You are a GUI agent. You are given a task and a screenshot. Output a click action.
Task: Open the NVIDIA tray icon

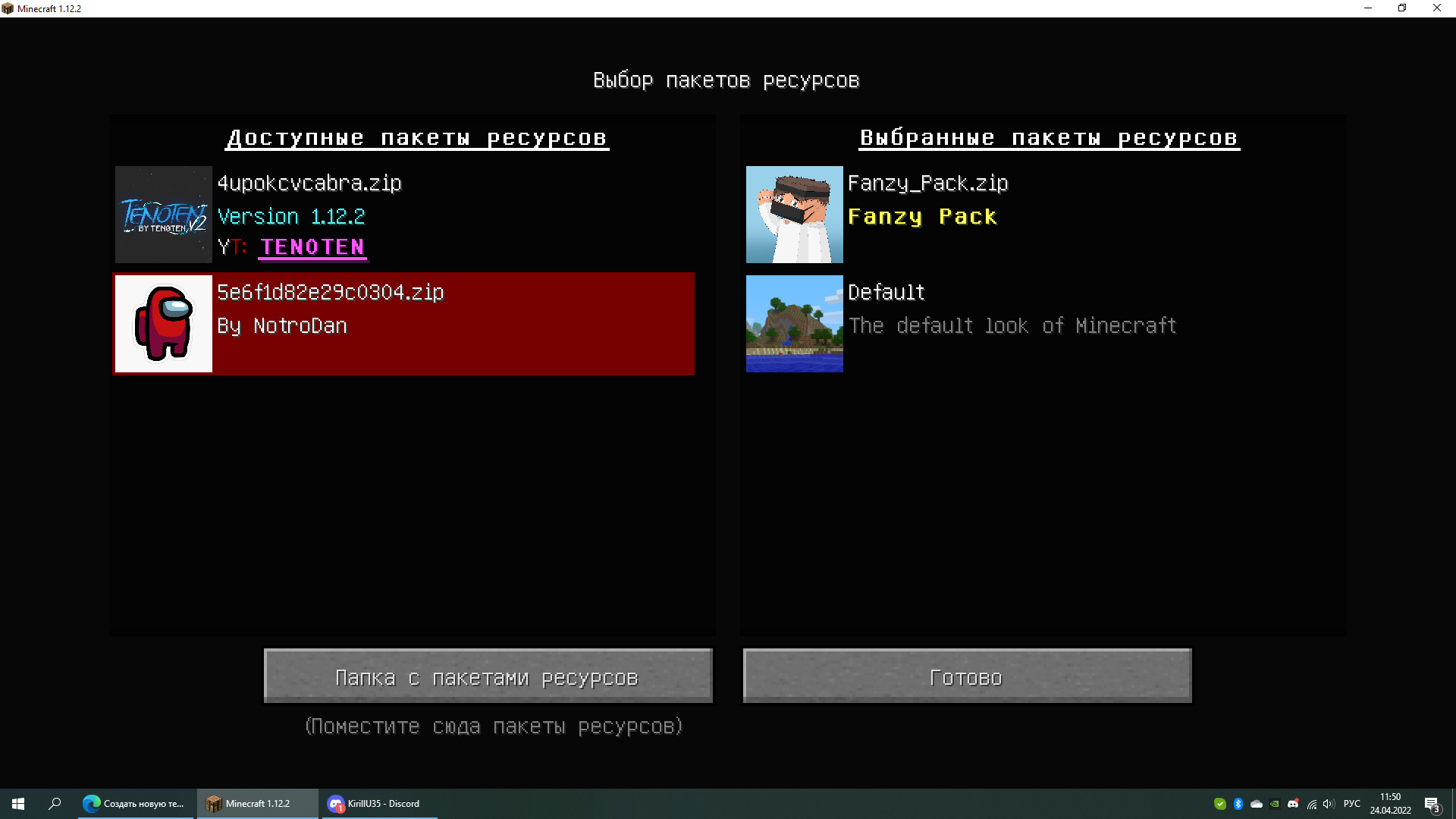coord(1275,804)
